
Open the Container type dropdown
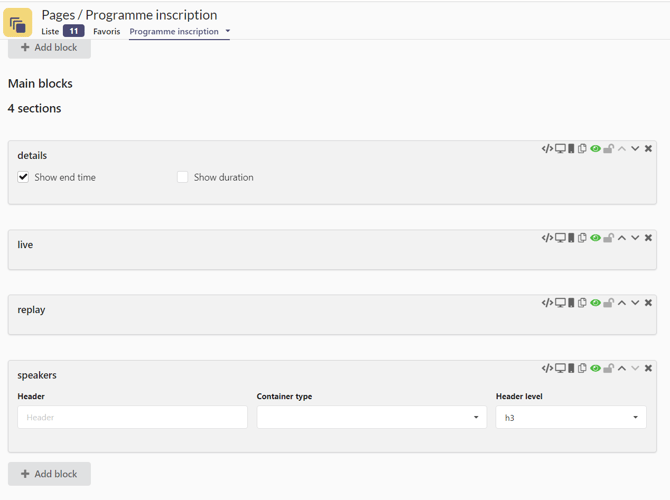point(371,417)
